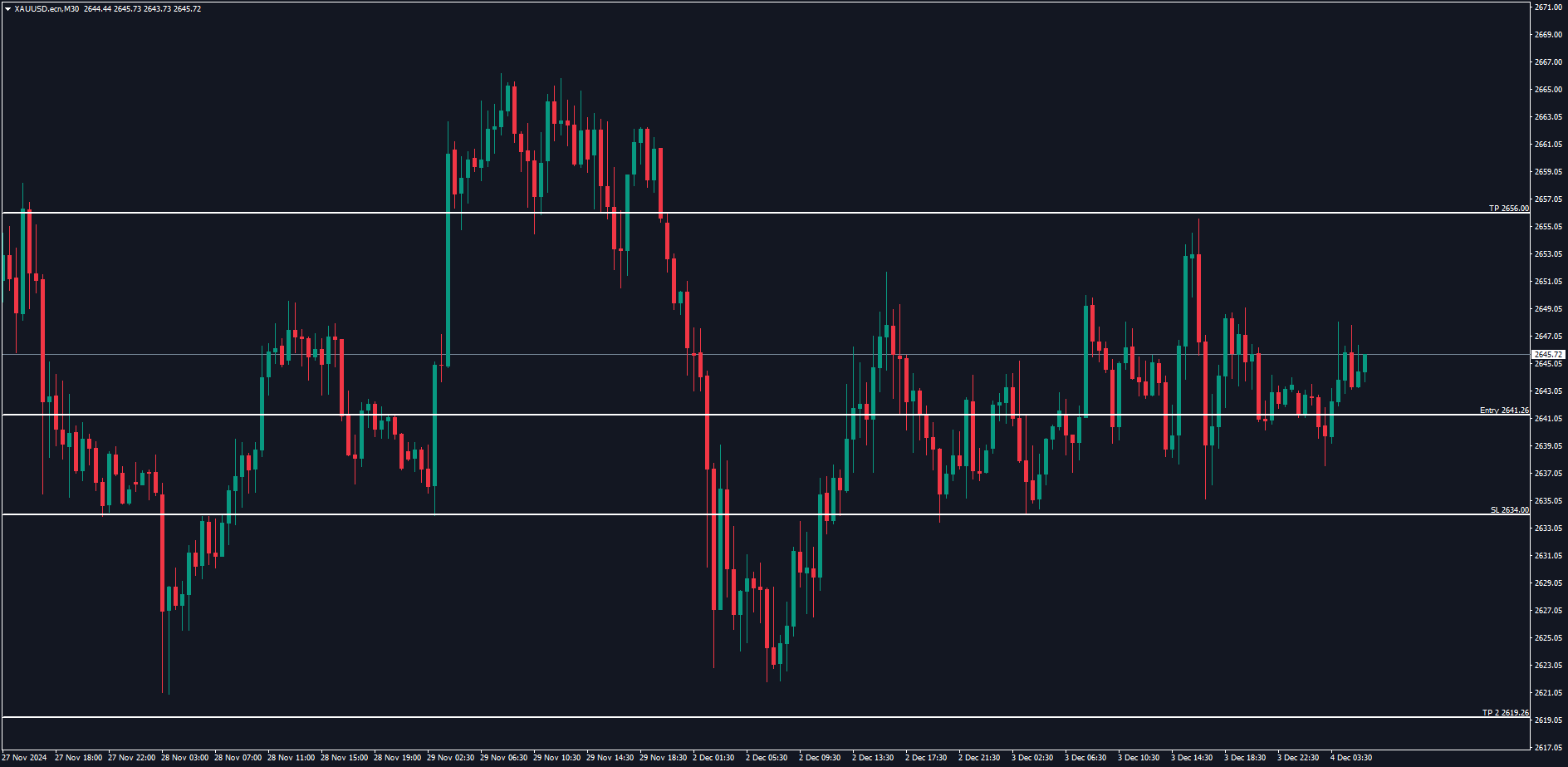1568x767 pixels.
Task: Click the 2629.05 price scale label
Action: point(1548,583)
